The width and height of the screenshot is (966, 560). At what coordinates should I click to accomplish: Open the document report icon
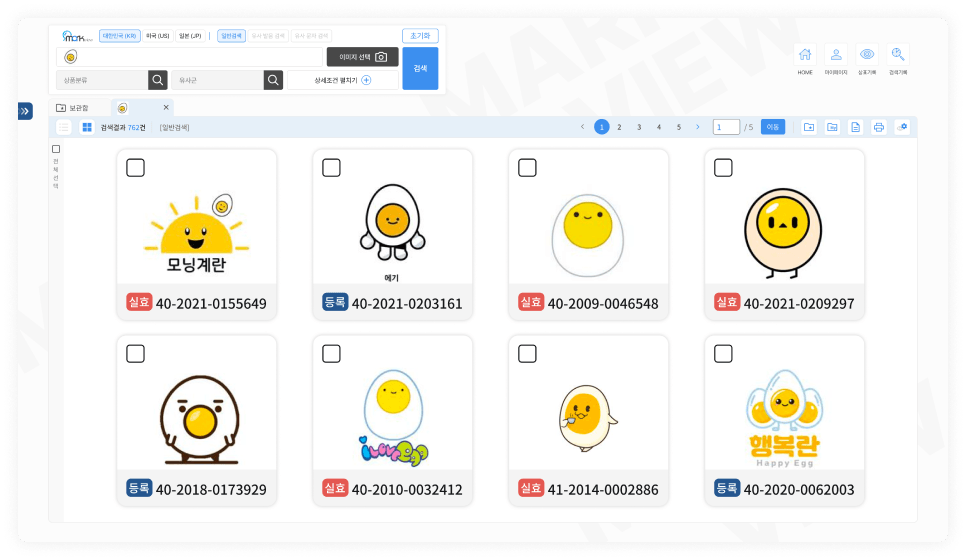coord(855,127)
